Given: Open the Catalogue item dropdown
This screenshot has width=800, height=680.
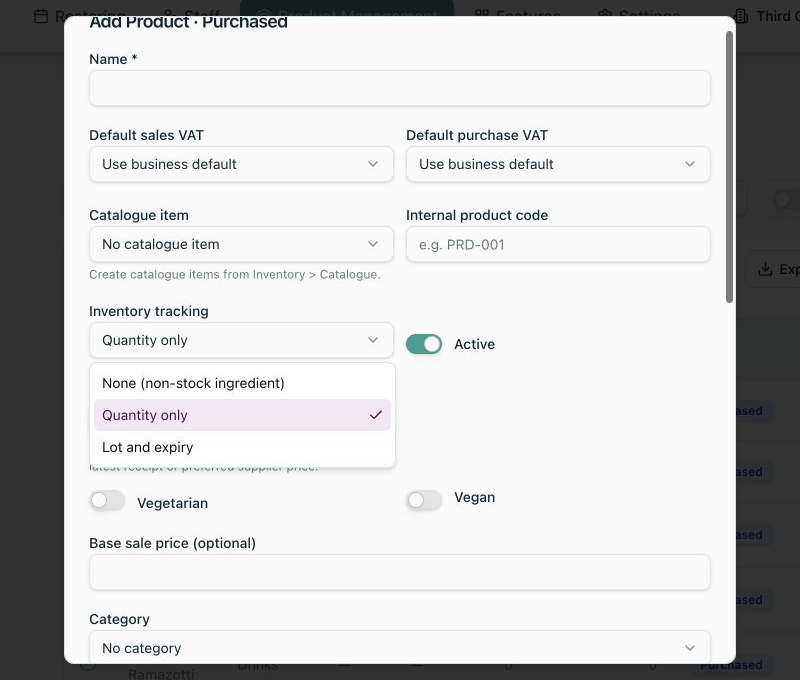Looking at the screenshot, I should click(241, 244).
